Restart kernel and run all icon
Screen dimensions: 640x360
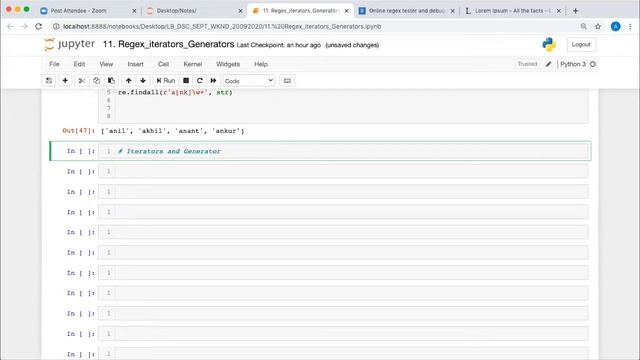click(x=213, y=81)
